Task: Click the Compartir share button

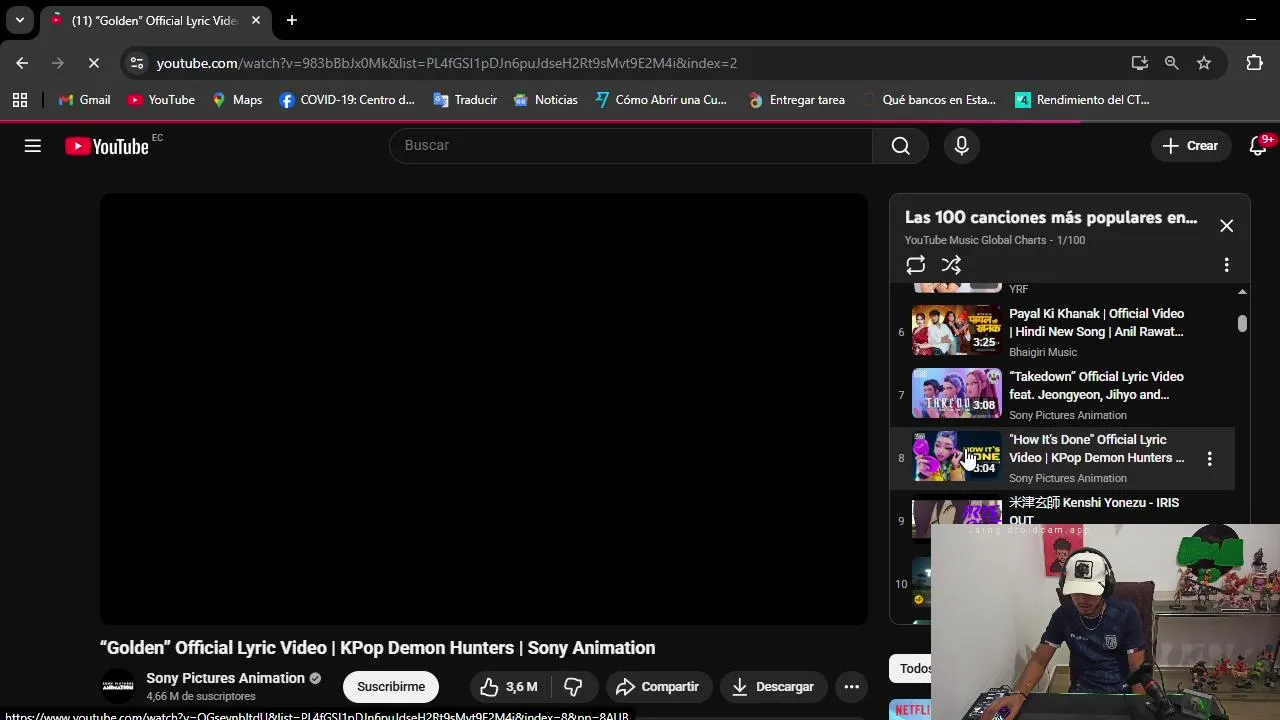Action: pos(658,687)
